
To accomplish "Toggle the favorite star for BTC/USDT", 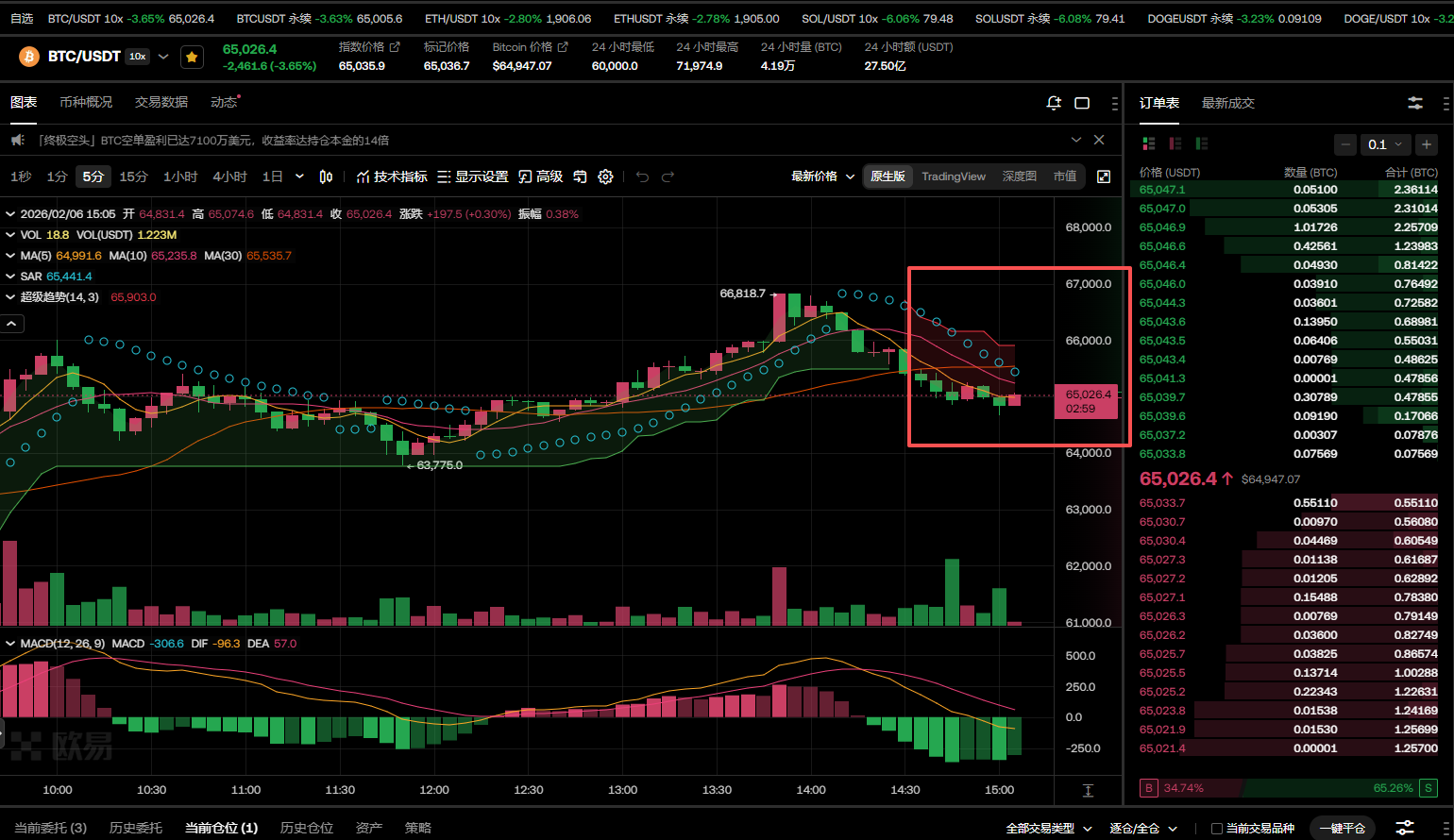I will click(x=192, y=58).
